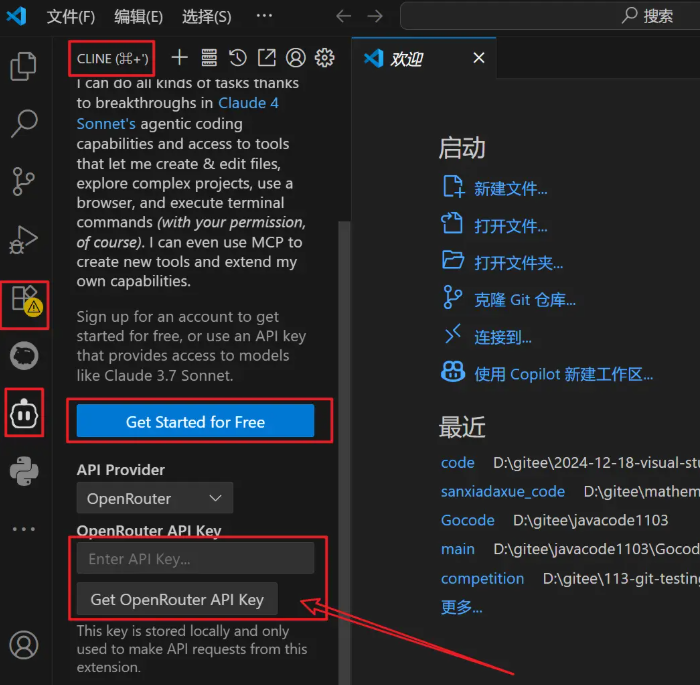Show more activity bar views via ellipsis

(24, 529)
